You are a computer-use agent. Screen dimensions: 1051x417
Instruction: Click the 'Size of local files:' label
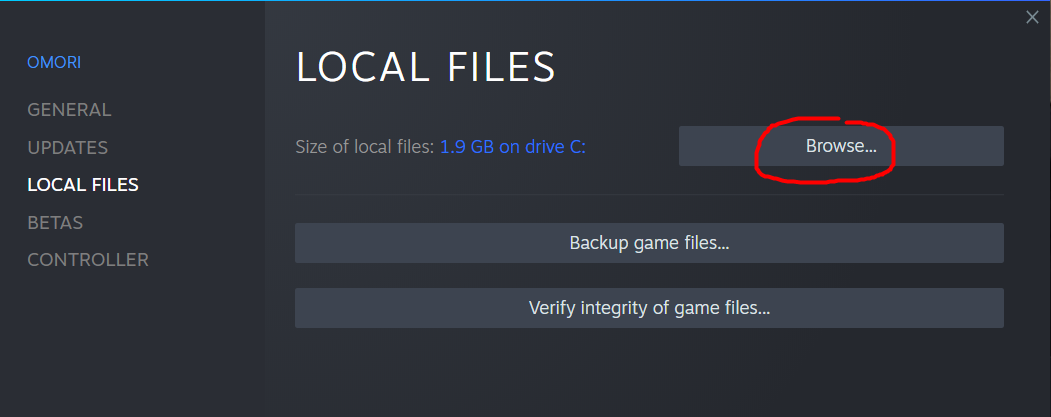coord(365,147)
